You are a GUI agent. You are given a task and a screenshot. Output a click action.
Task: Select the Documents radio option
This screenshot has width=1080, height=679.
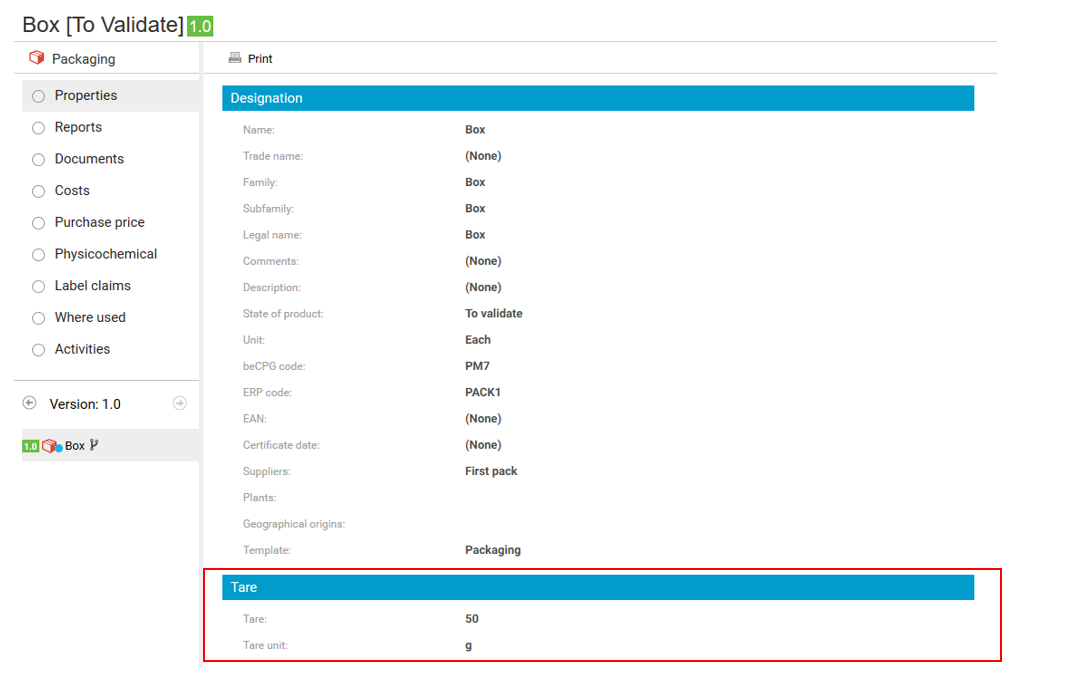(39, 160)
